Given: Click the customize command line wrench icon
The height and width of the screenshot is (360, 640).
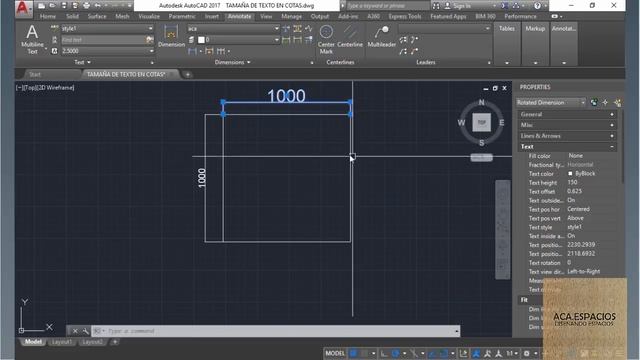Looking at the screenshot, I should (85, 331).
